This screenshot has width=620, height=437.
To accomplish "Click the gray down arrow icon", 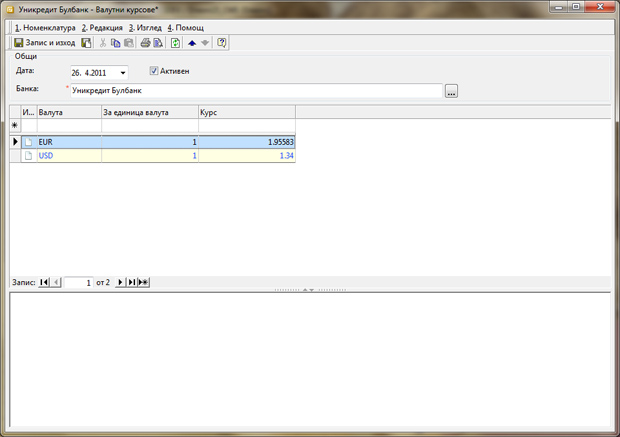I will [205, 43].
